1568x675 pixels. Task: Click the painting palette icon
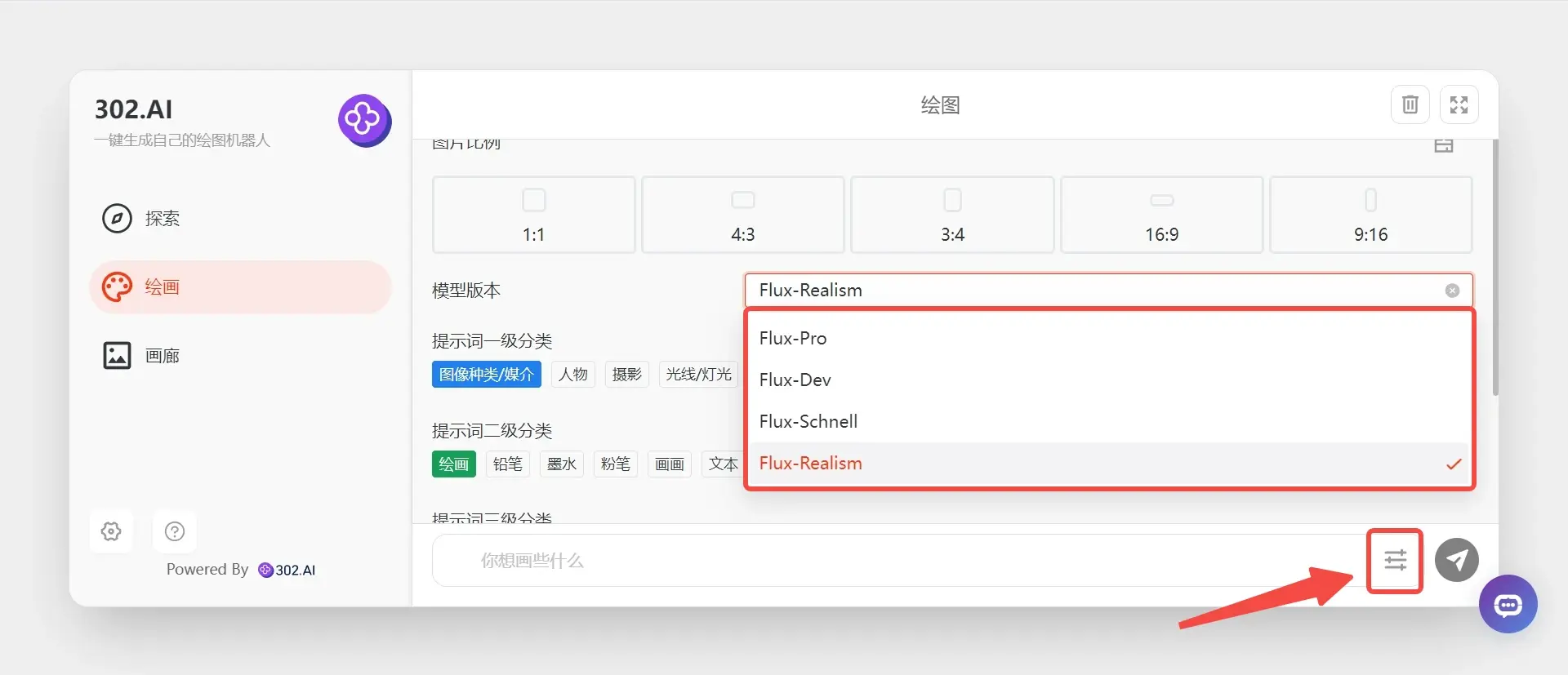coord(117,287)
